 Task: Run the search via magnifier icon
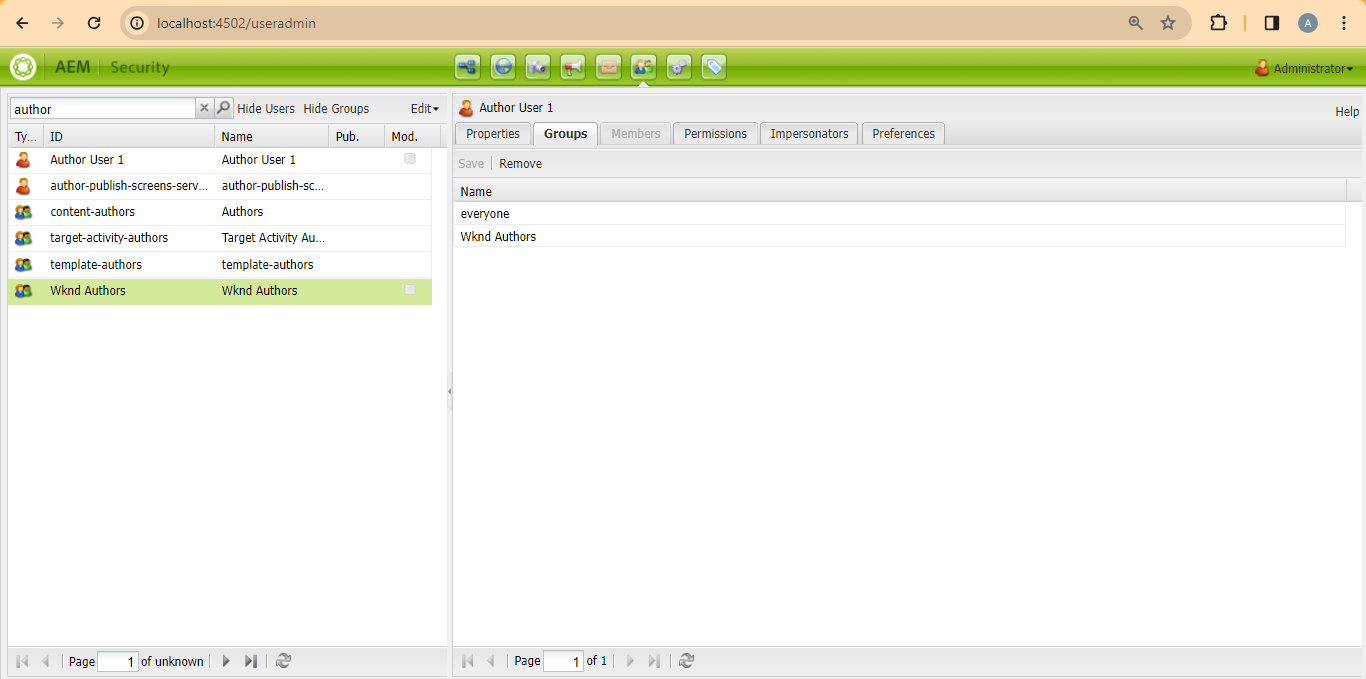(222, 108)
